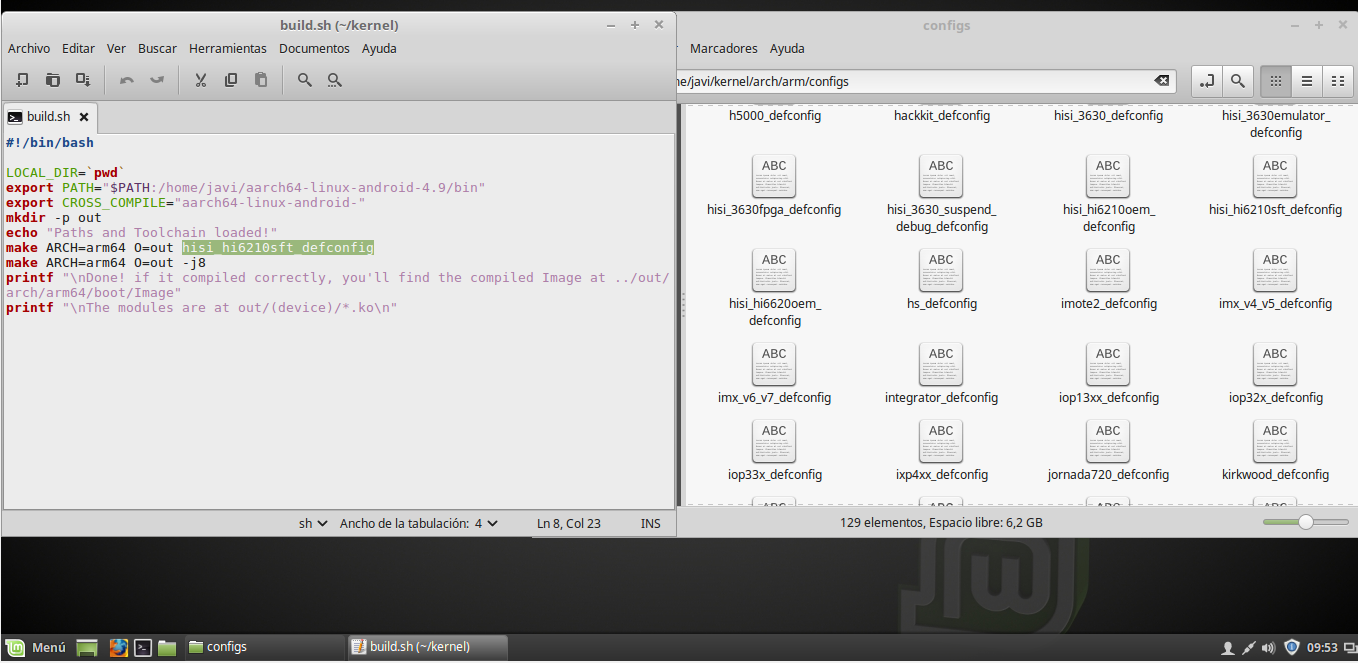
Task: Save the build.sh document
Action: [83, 80]
